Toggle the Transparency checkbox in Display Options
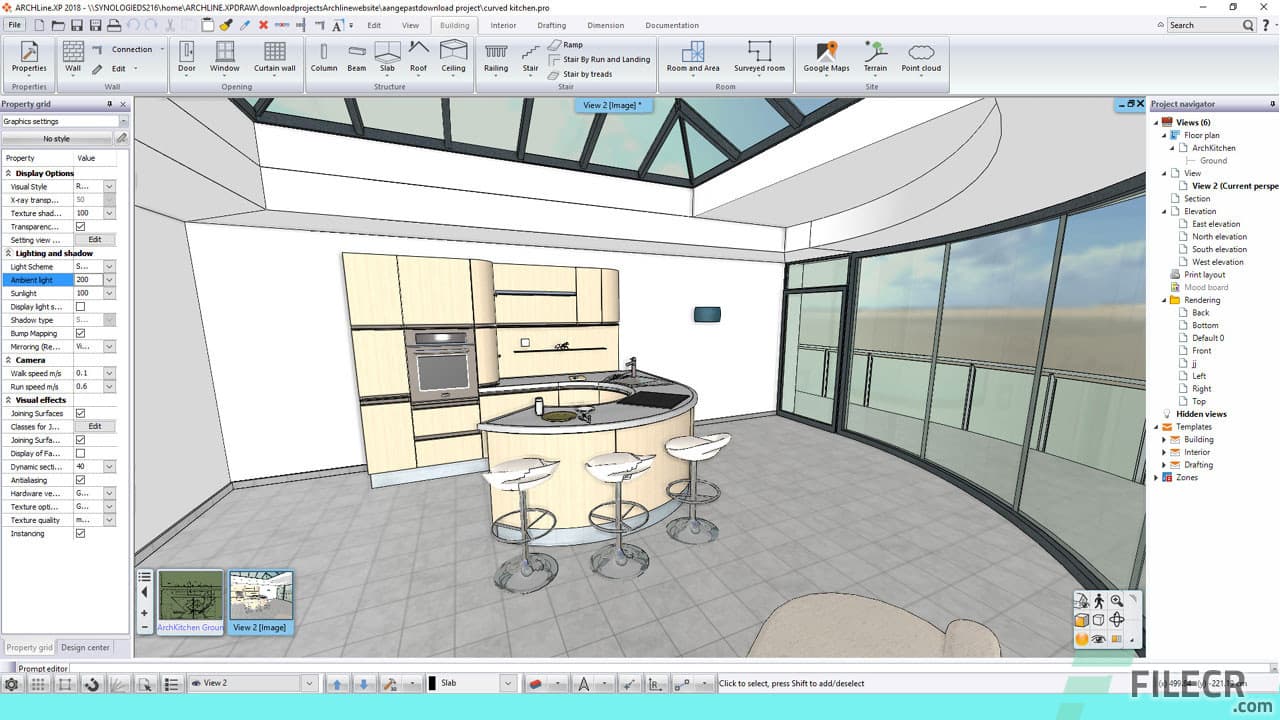1280x720 pixels. 82,226
